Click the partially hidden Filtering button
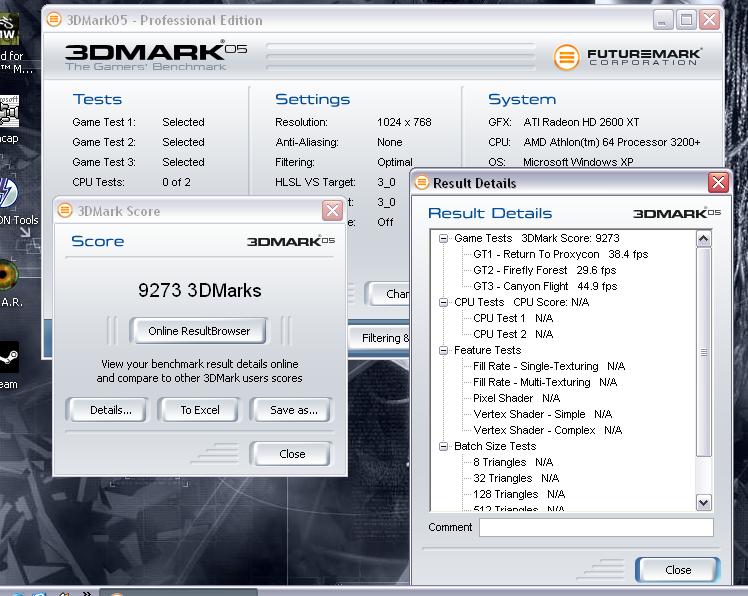 (379, 338)
